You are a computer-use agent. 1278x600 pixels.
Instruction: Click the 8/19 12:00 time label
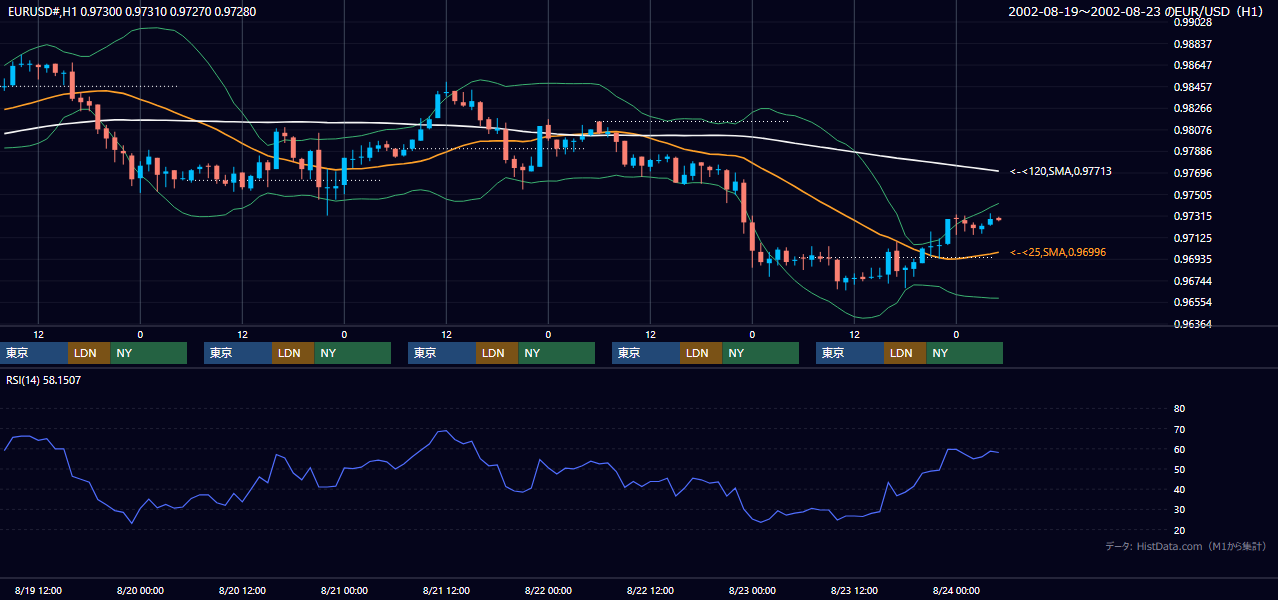(38, 590)
